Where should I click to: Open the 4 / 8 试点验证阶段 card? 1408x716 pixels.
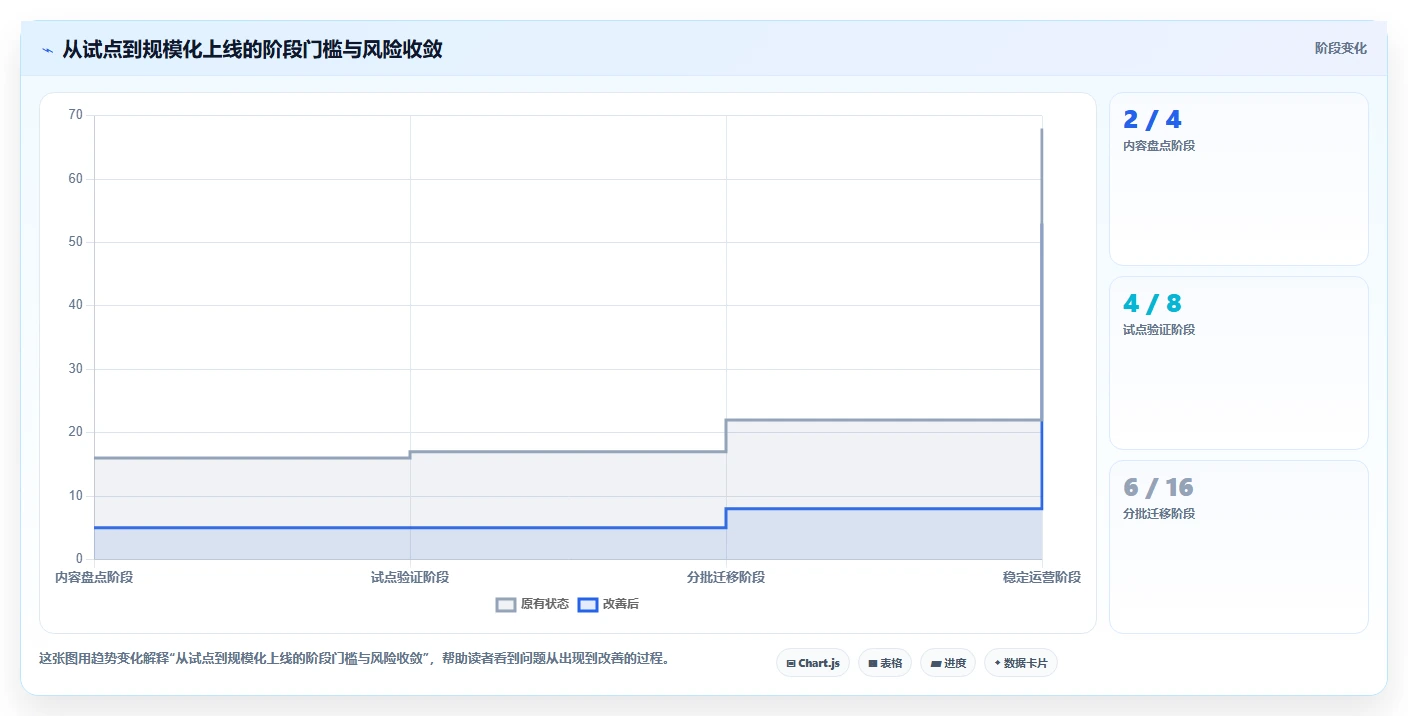coord(1239,363)
